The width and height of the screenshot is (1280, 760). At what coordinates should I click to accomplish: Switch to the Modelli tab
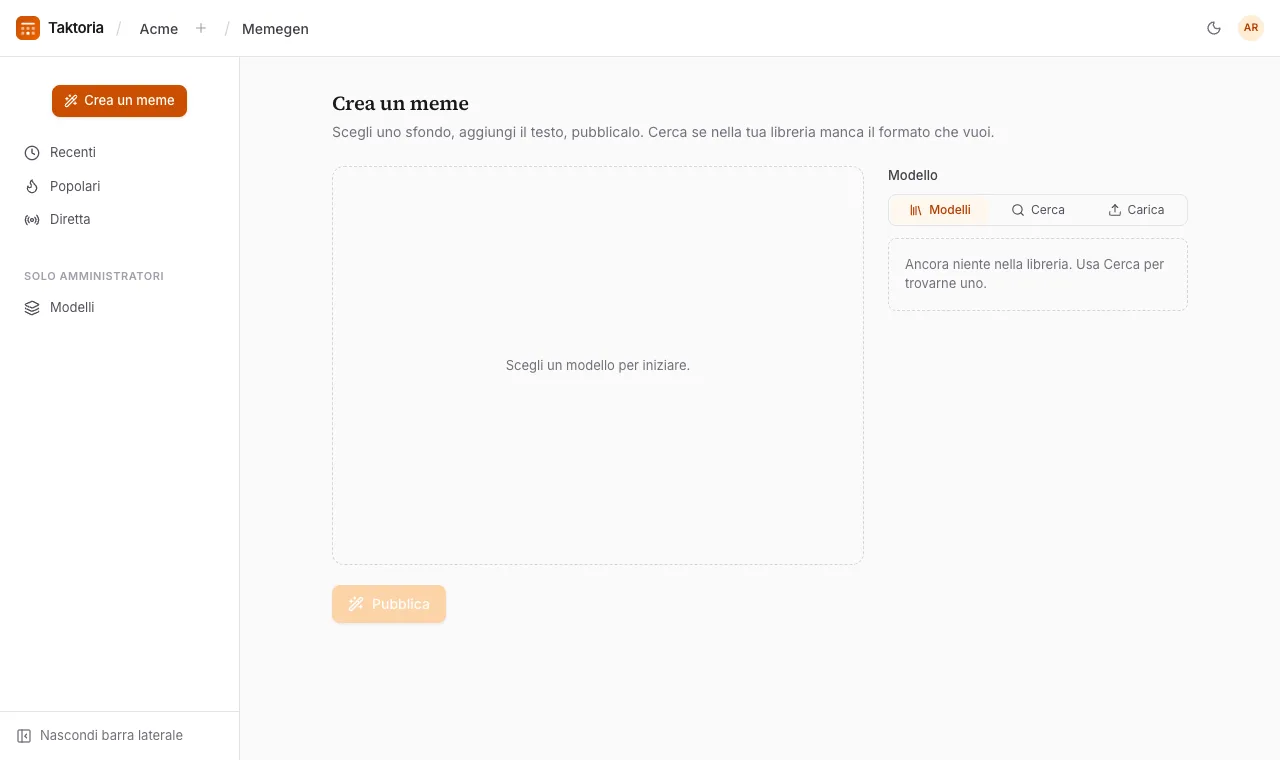(x=940, y=210)
